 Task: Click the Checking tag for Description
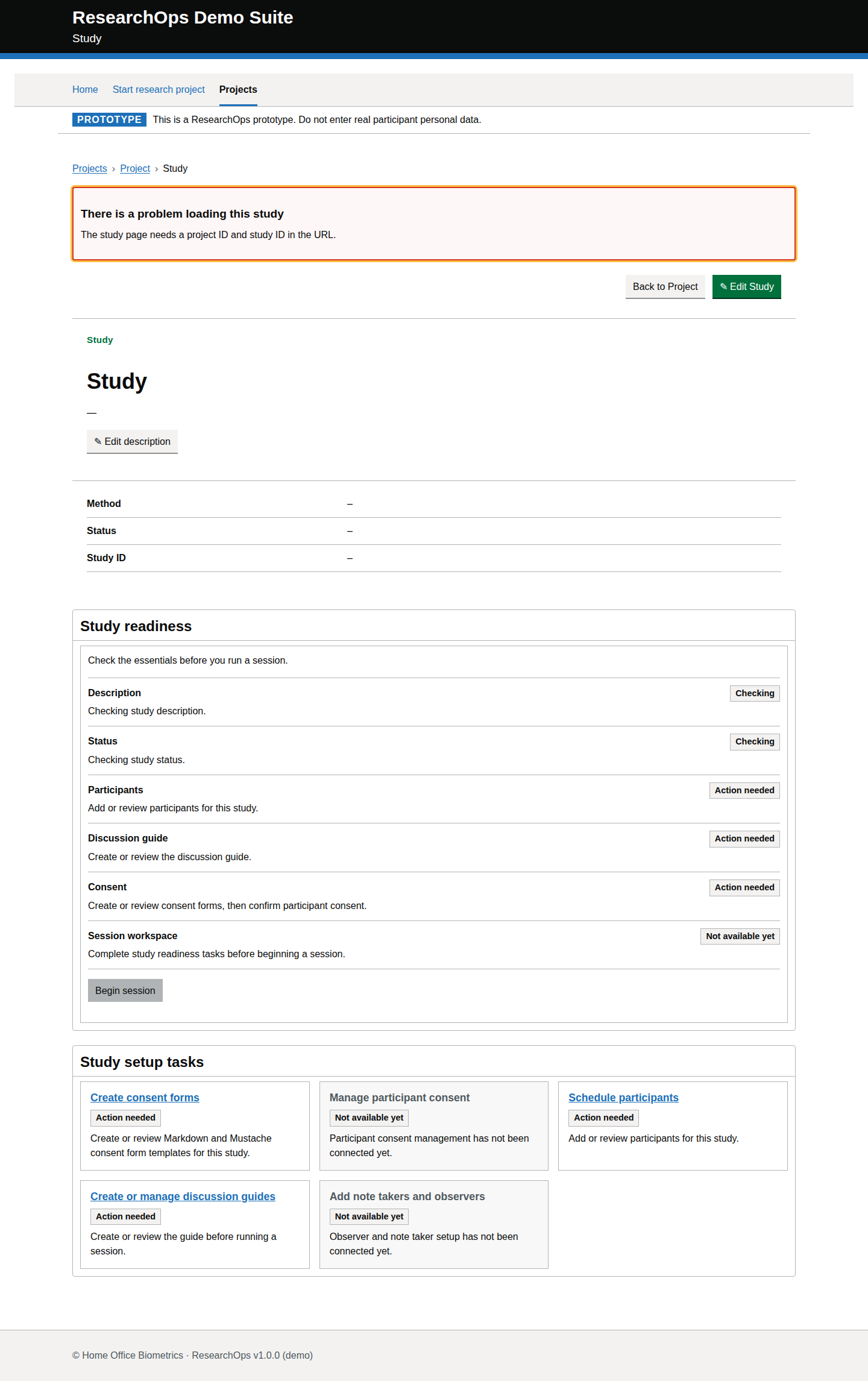[755, 693]
